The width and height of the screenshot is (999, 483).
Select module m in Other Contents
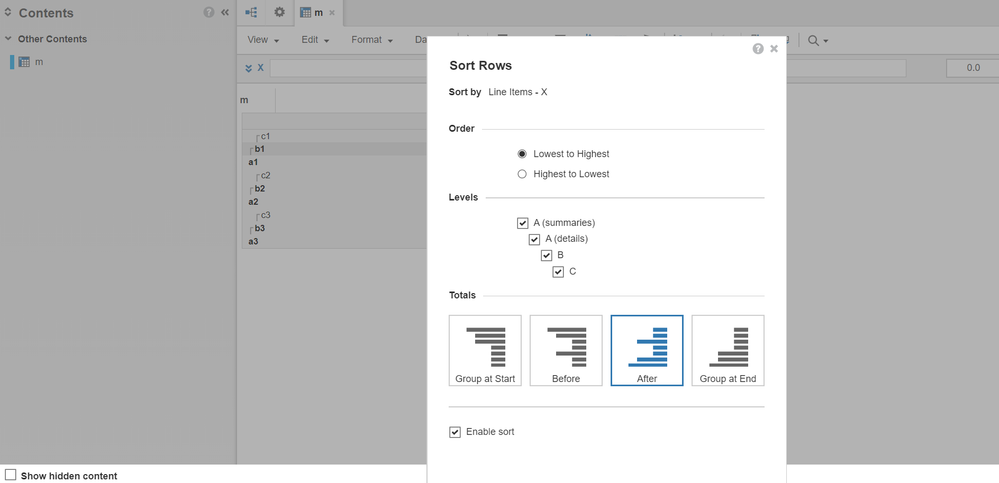pyautogui.click(x=39, y=62)
